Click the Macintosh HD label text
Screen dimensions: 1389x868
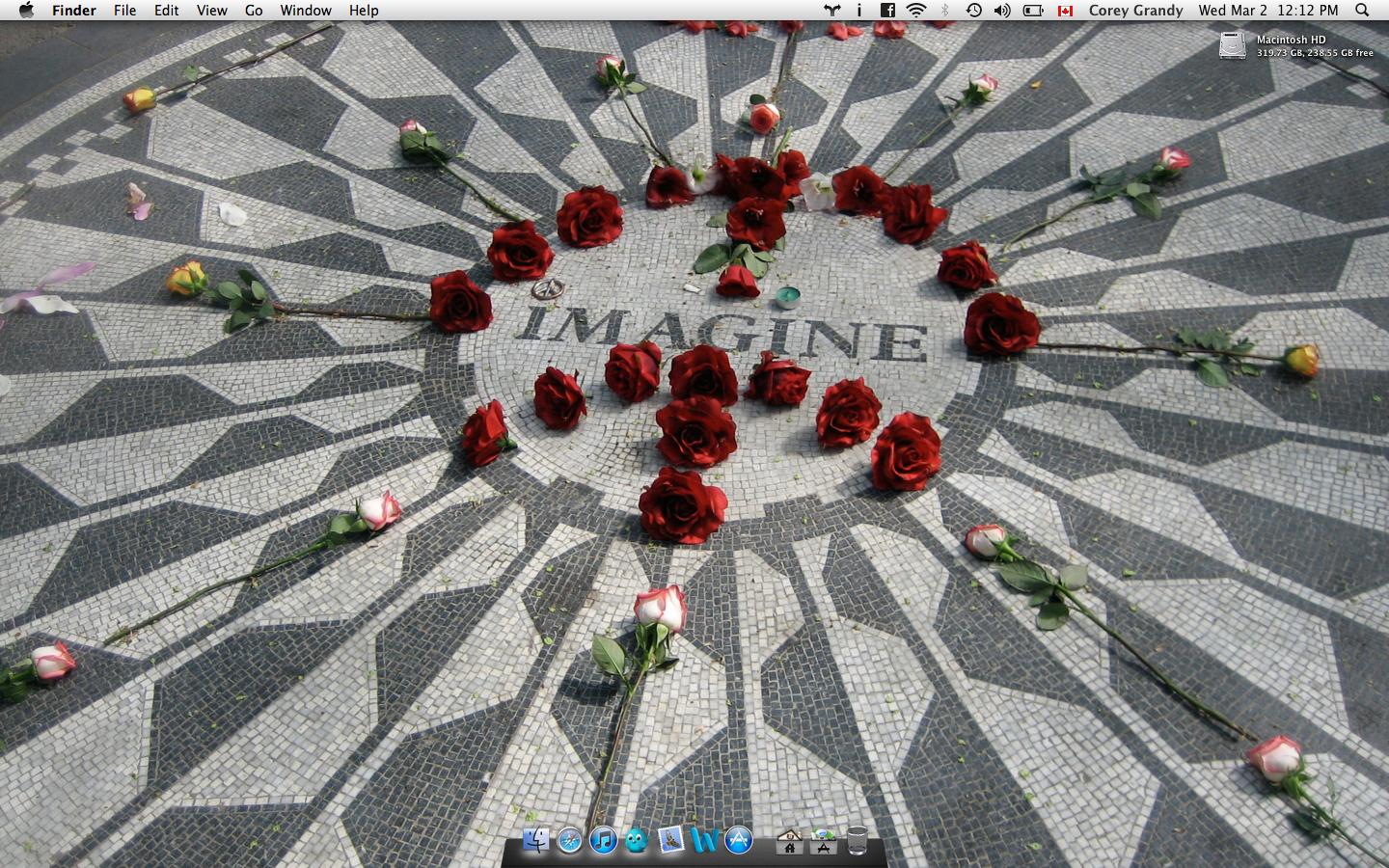pos(1291,40)
